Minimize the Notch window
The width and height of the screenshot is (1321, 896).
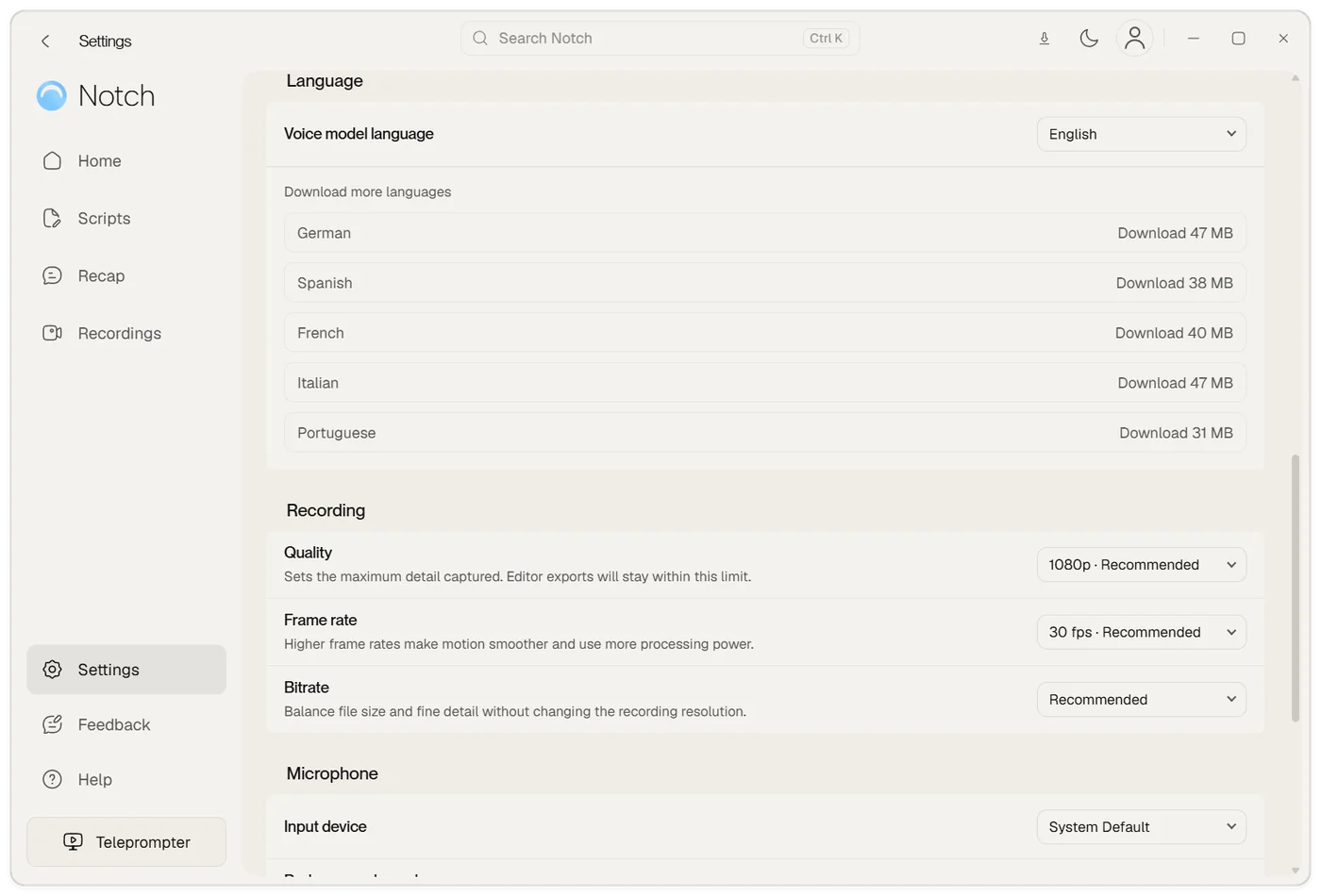(1194, 39)
